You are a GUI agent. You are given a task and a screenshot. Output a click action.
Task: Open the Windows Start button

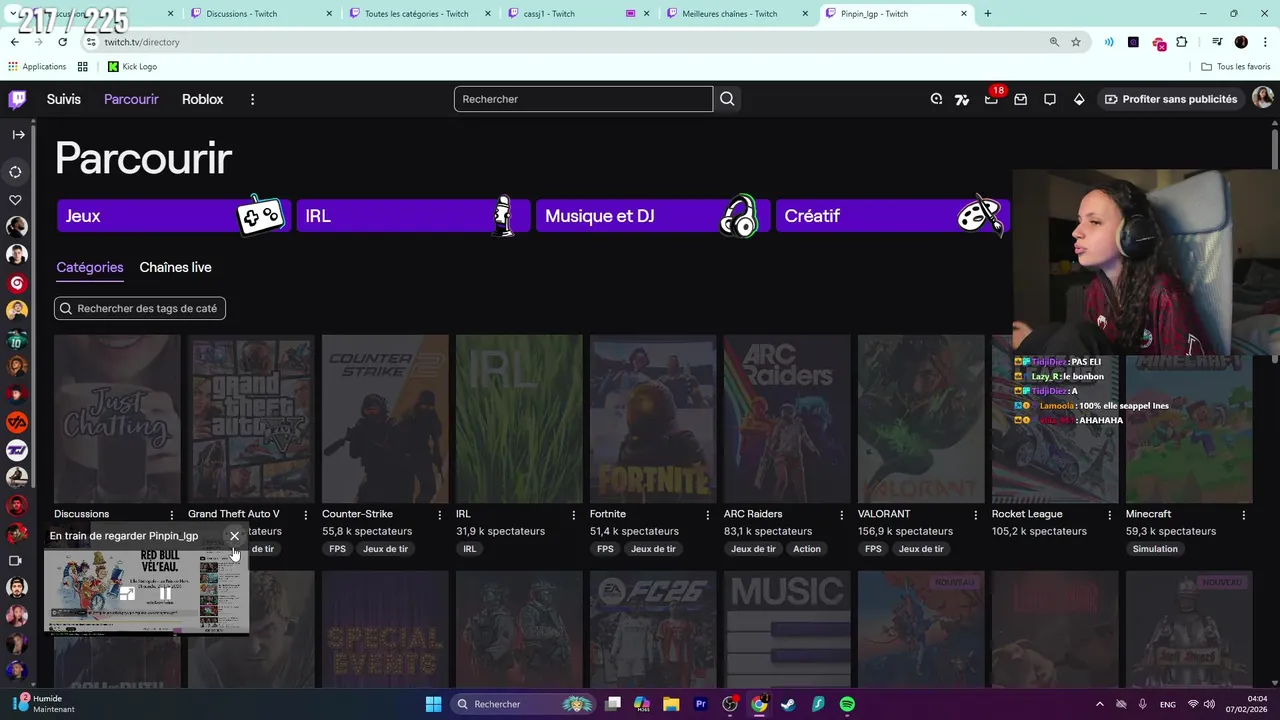click(433, 704)
